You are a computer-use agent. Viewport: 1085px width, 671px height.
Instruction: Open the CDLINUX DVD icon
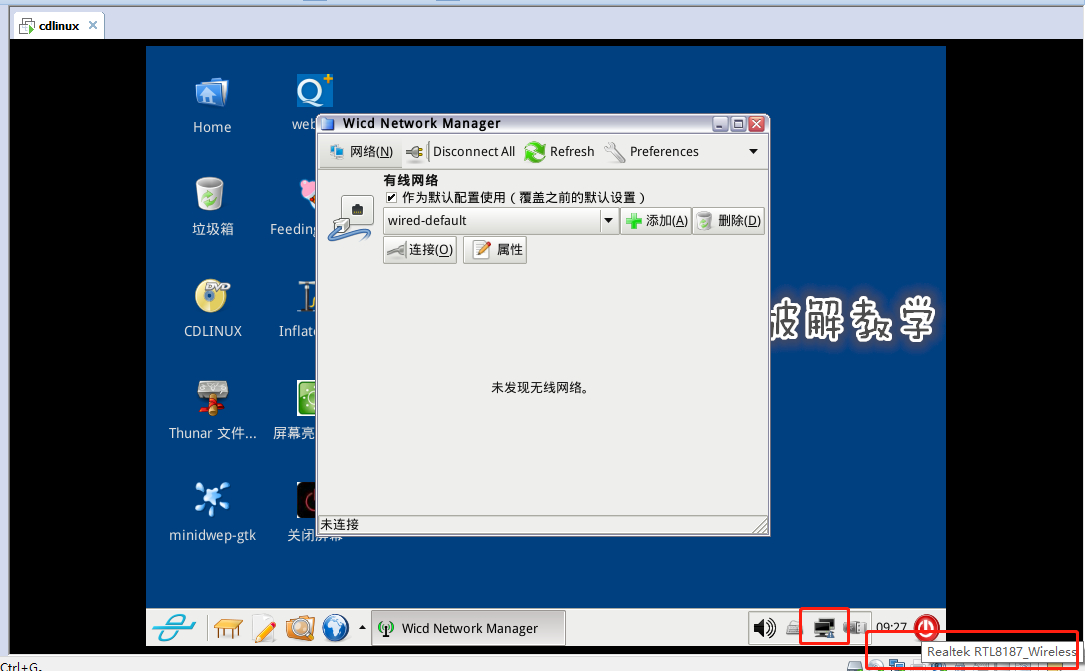coord(212,309)
